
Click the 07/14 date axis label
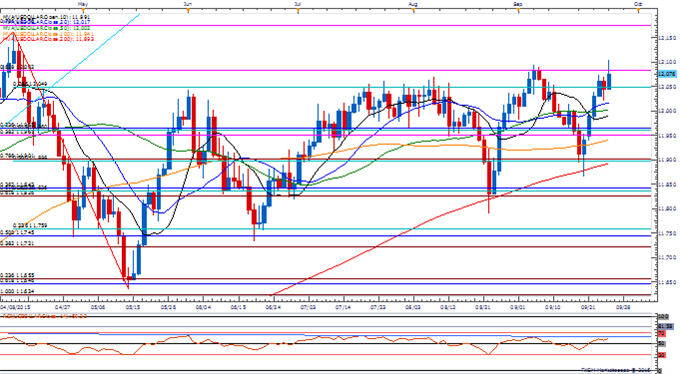point(343,306)
